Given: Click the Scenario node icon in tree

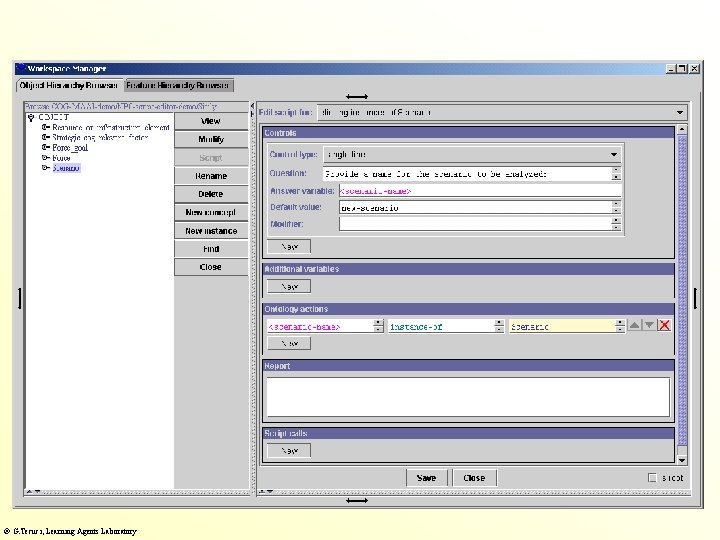Looking at the screenshot, I should [46, 168].
